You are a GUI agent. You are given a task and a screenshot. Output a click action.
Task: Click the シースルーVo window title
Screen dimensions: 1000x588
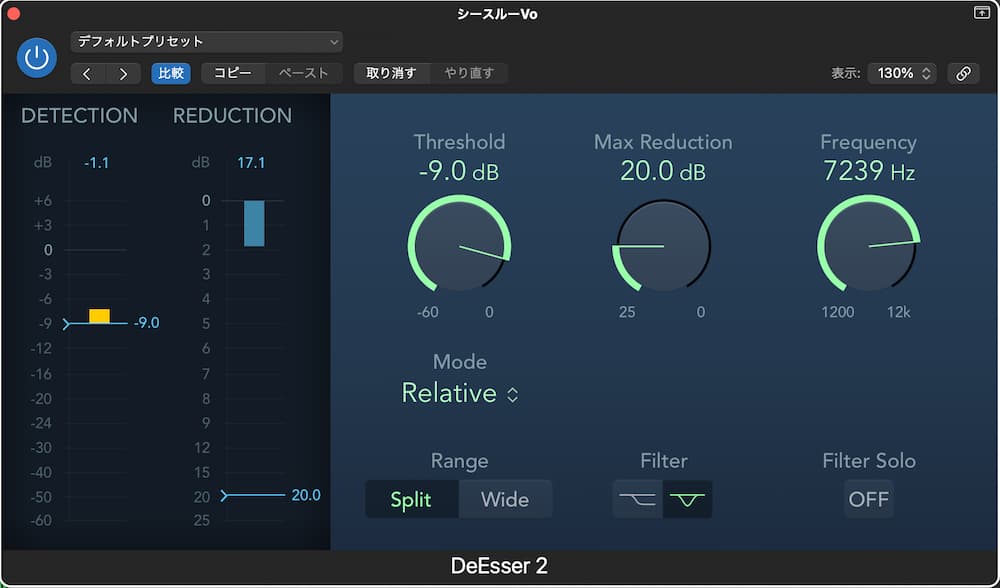click(x=497, y=13)
